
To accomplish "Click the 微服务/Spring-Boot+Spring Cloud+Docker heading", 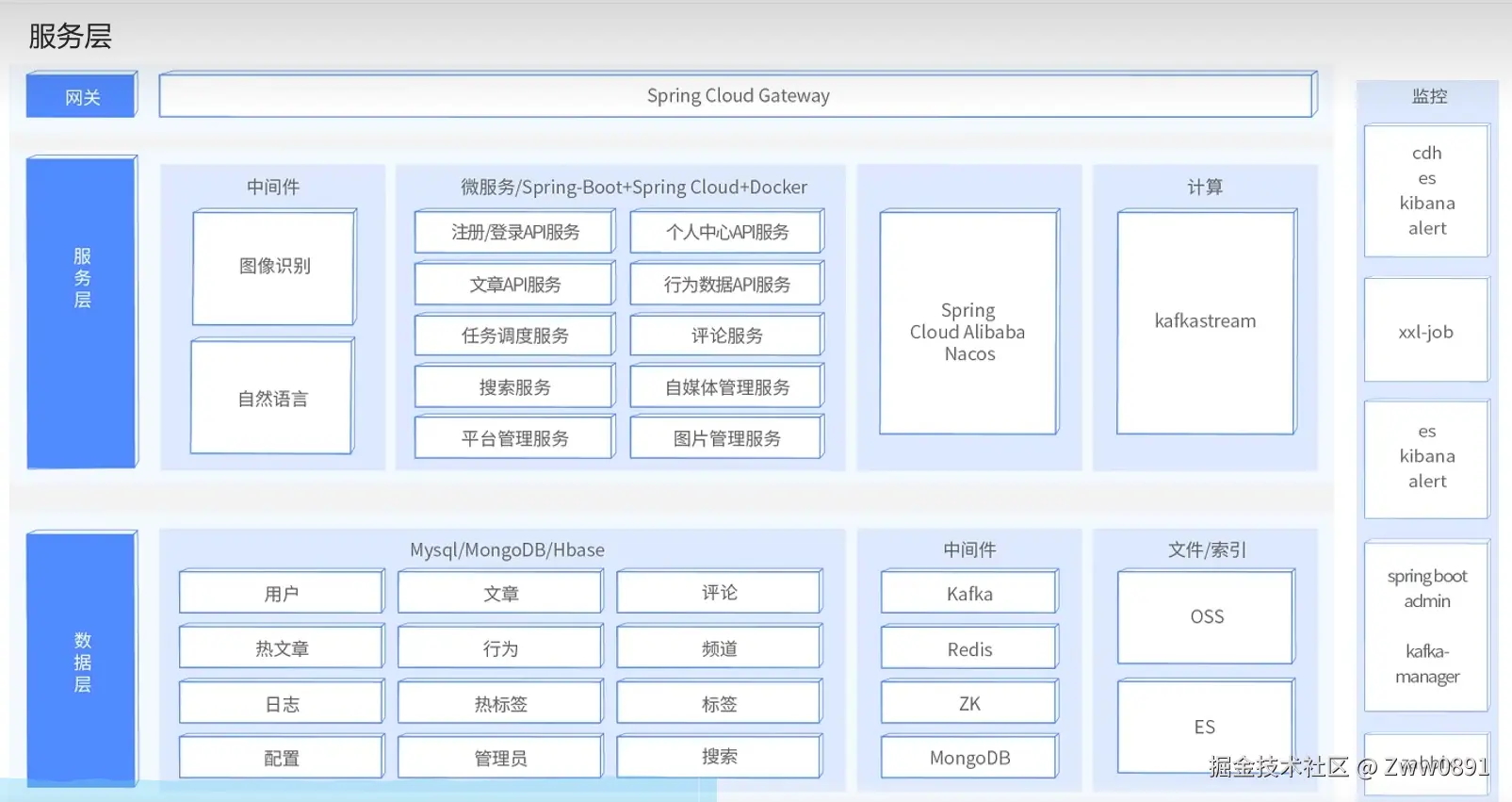I will tap(633, 187).
